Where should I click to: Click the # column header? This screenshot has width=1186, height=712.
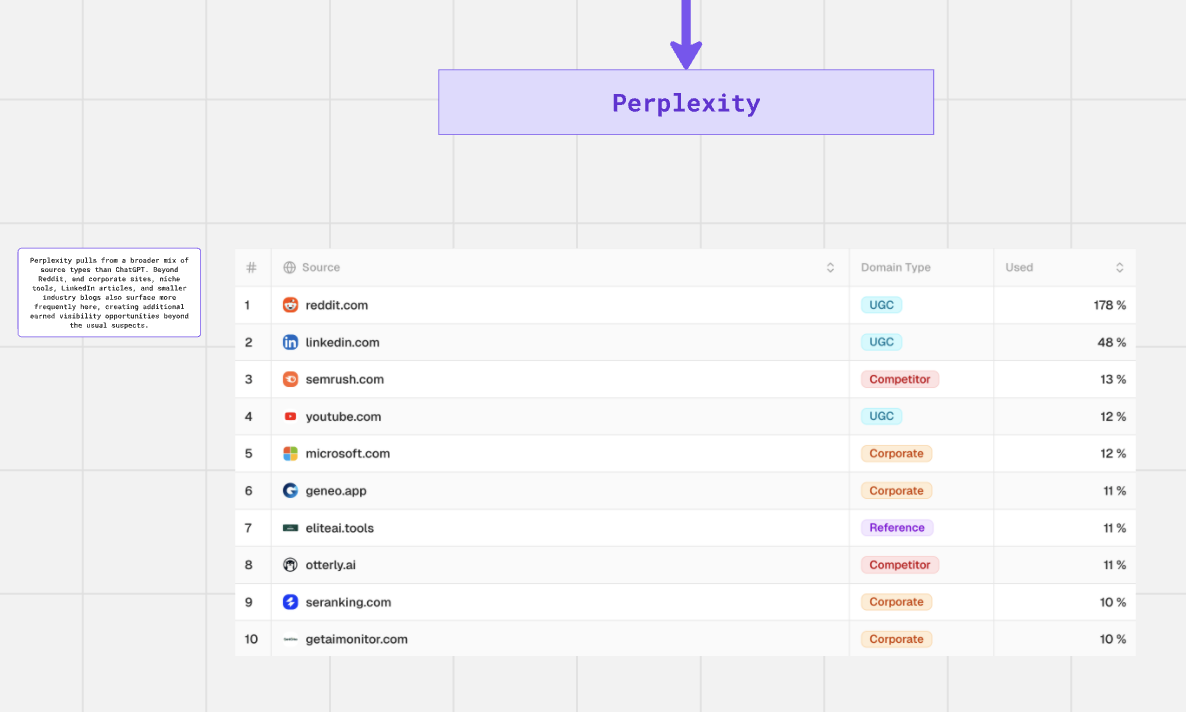(251, 268)
